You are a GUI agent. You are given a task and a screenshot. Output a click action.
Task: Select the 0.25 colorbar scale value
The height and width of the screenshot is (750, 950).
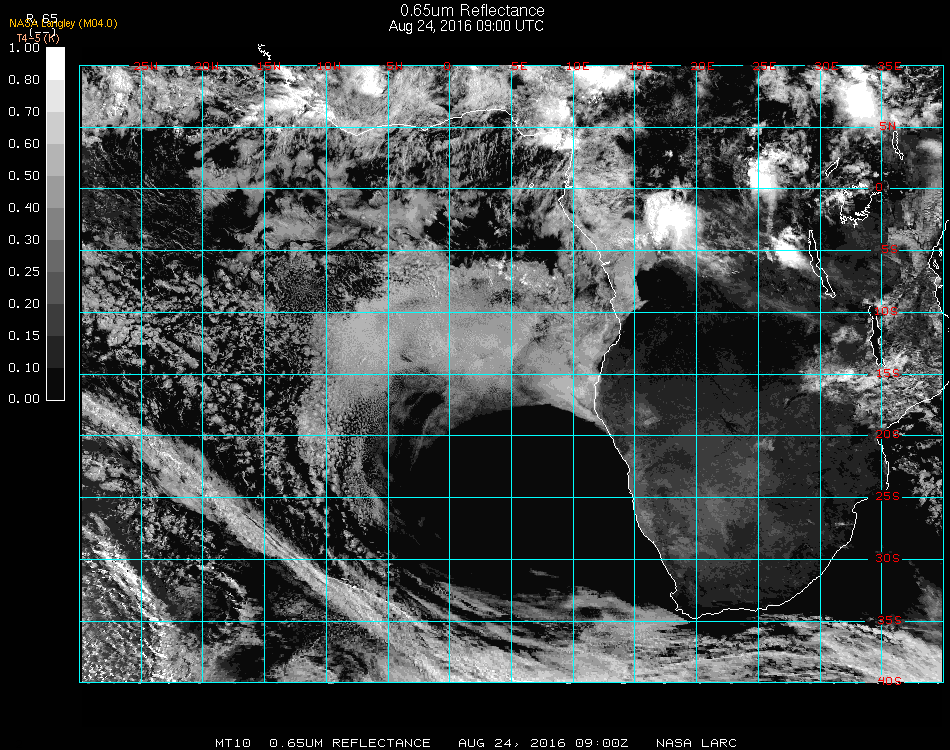[24, 272]
